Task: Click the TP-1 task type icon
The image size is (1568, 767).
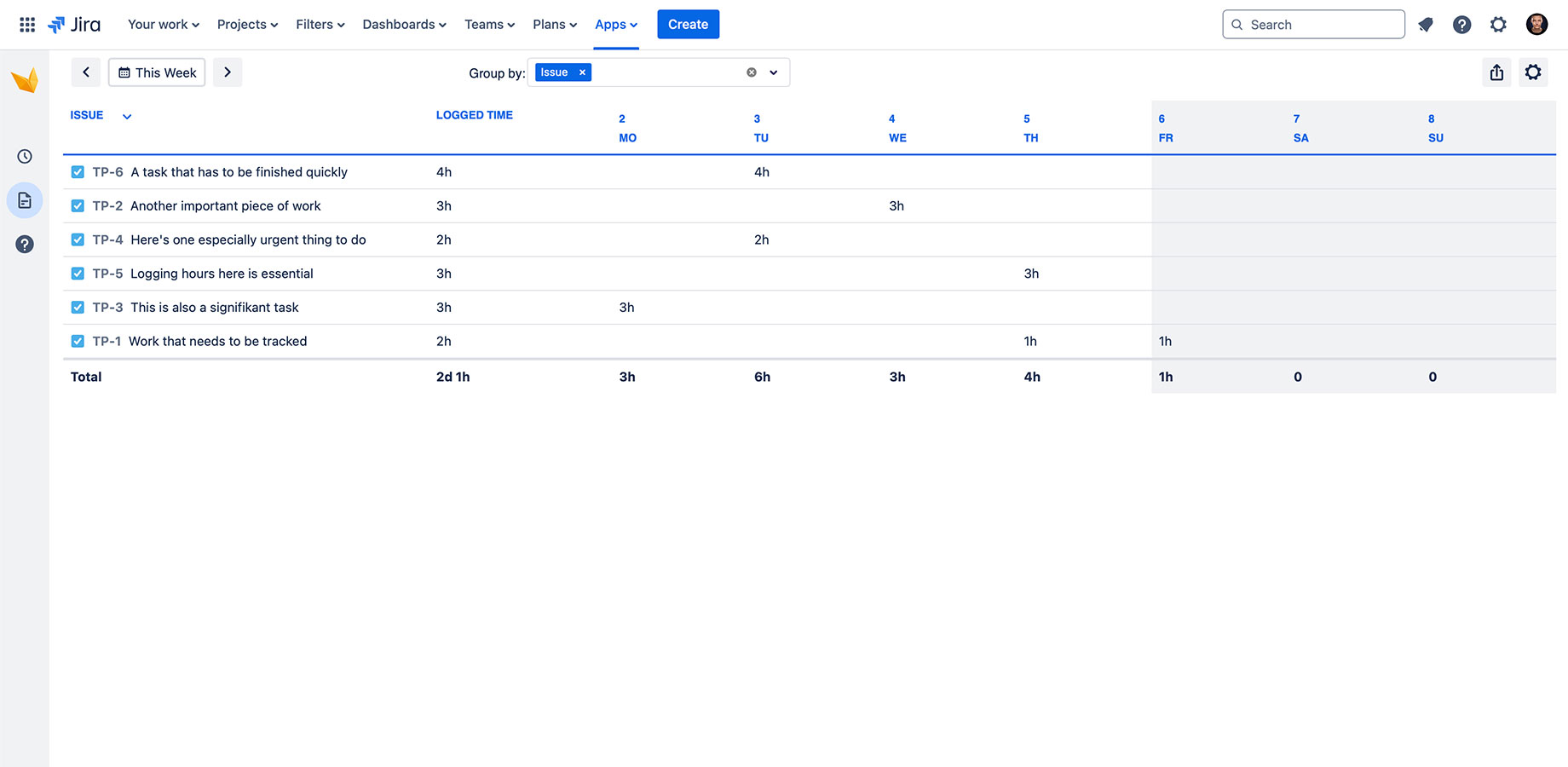Action: (x=78, y=341)
